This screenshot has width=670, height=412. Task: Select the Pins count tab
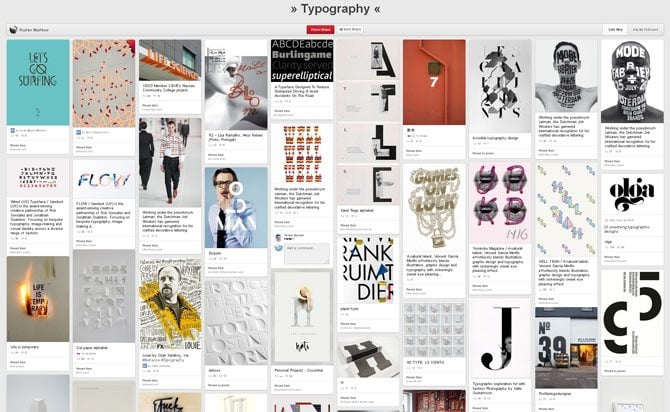click(x=616, y=30)
